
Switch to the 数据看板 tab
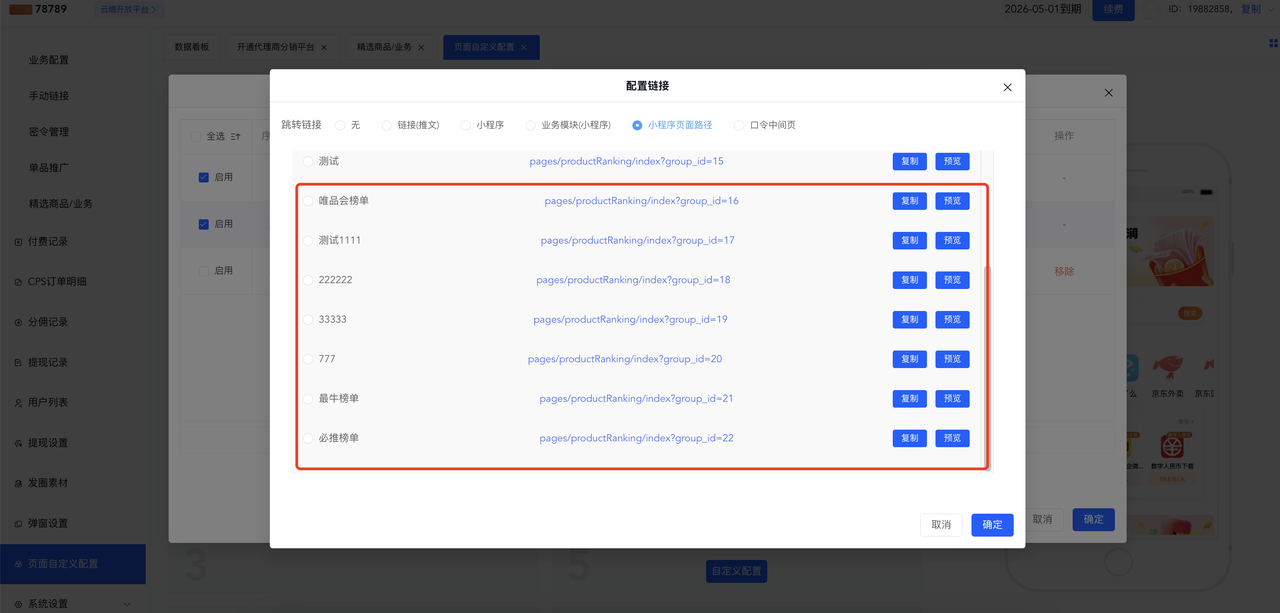click(x=191, y=47)
